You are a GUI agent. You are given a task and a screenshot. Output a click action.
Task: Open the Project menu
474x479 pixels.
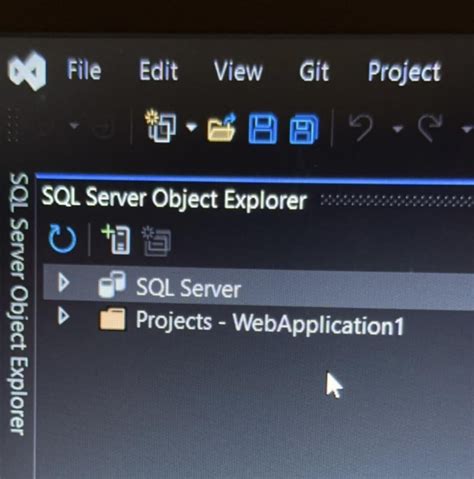coord(404,72)
